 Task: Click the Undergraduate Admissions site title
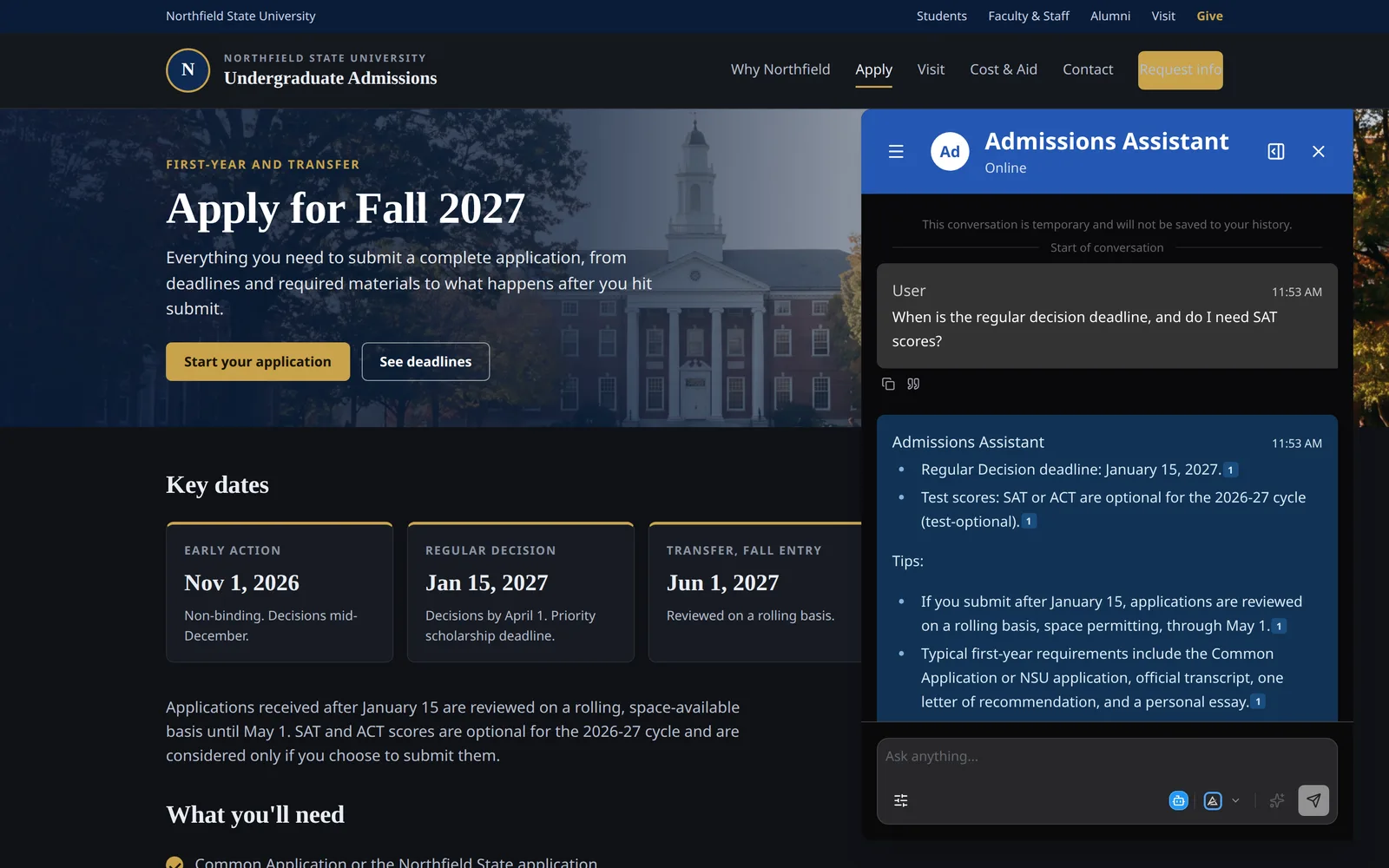330,78
